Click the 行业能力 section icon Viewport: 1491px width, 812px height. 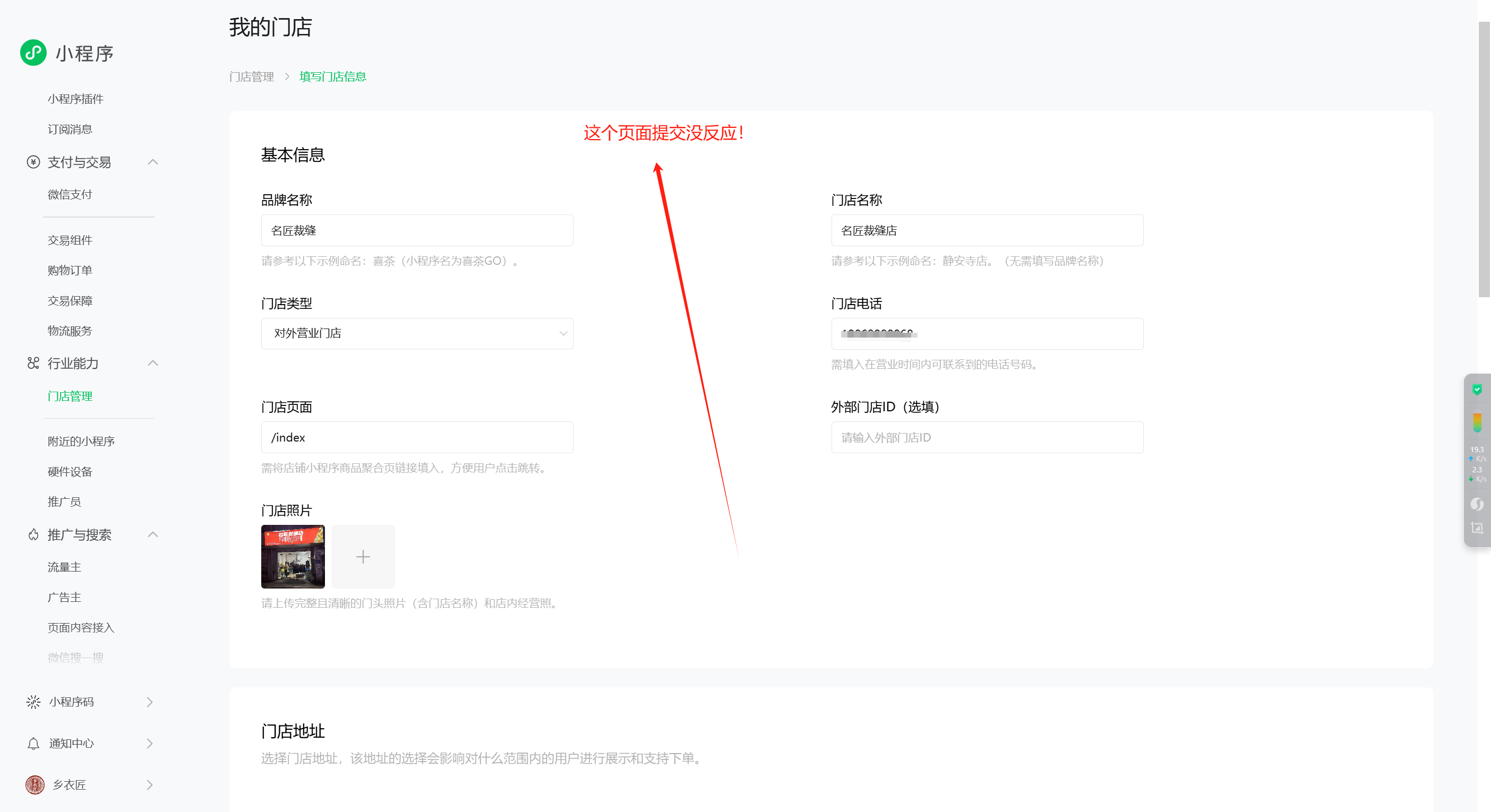coord(33,363)
